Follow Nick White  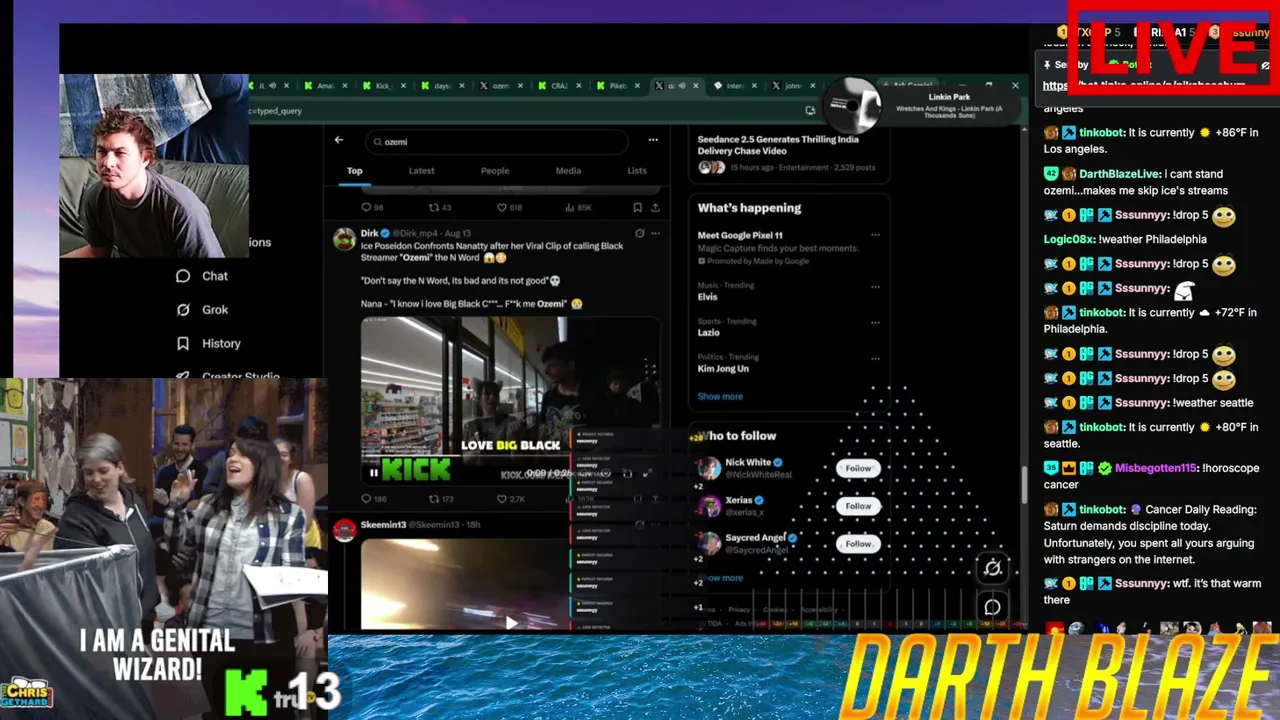point(858,468)
